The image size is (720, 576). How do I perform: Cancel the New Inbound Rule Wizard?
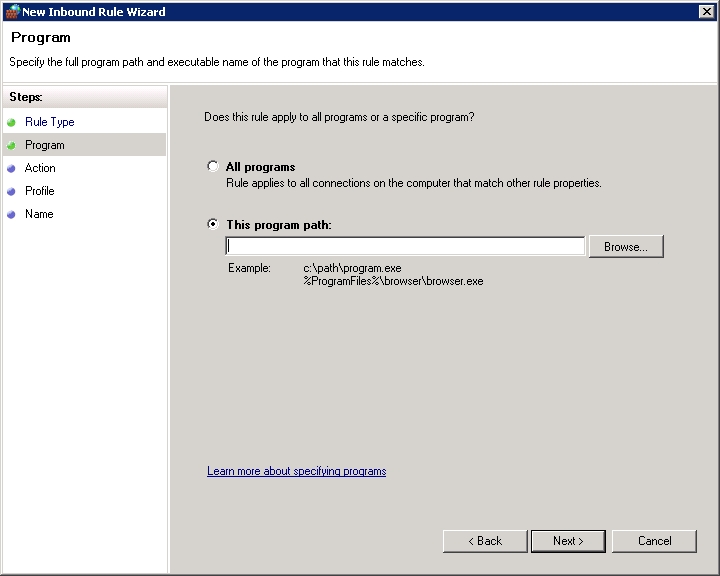(654, 541)
